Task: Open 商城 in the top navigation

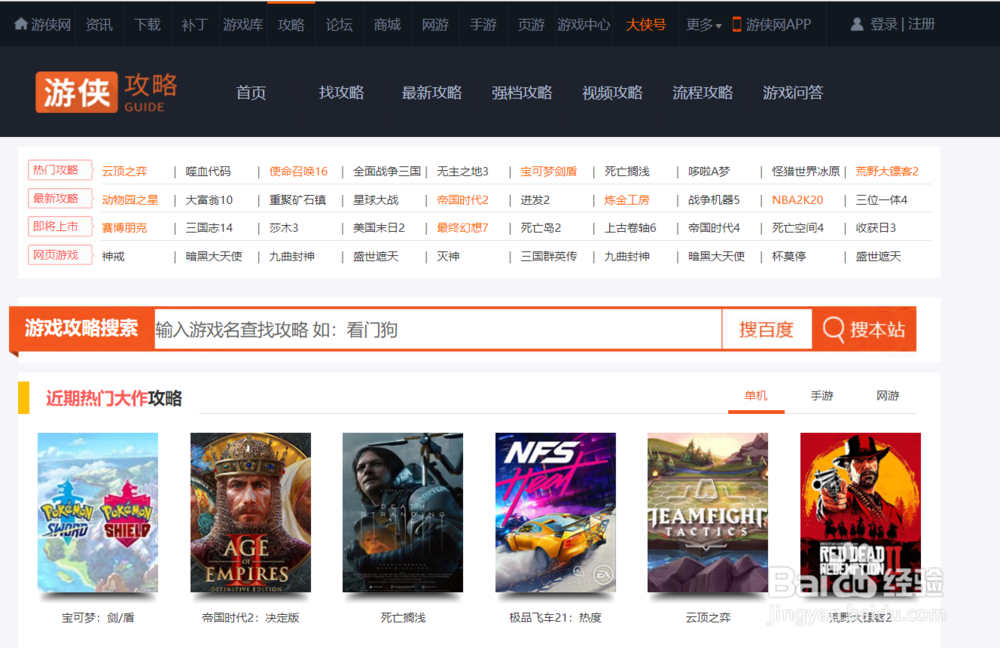Action: pos(387,24)
